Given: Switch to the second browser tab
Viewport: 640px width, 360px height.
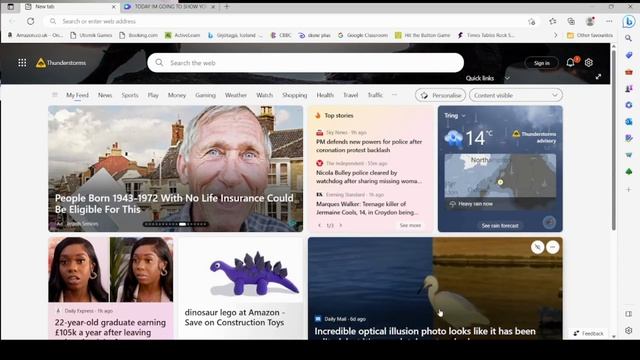Looking at the screenshot, I should [169, 7].
